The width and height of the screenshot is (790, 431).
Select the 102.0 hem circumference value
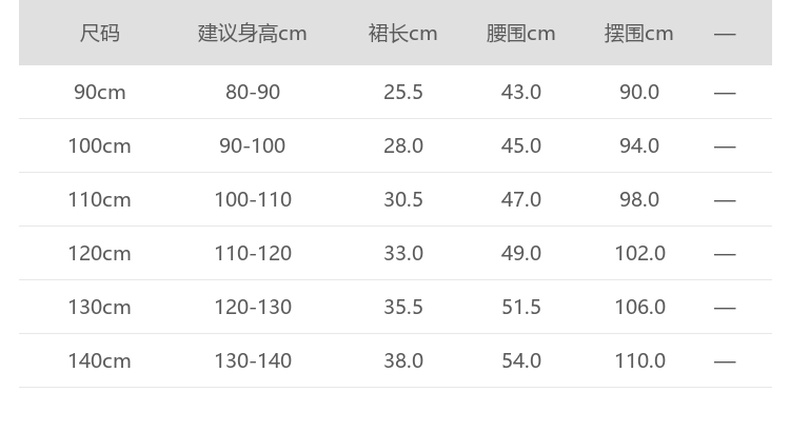[640, 254]
